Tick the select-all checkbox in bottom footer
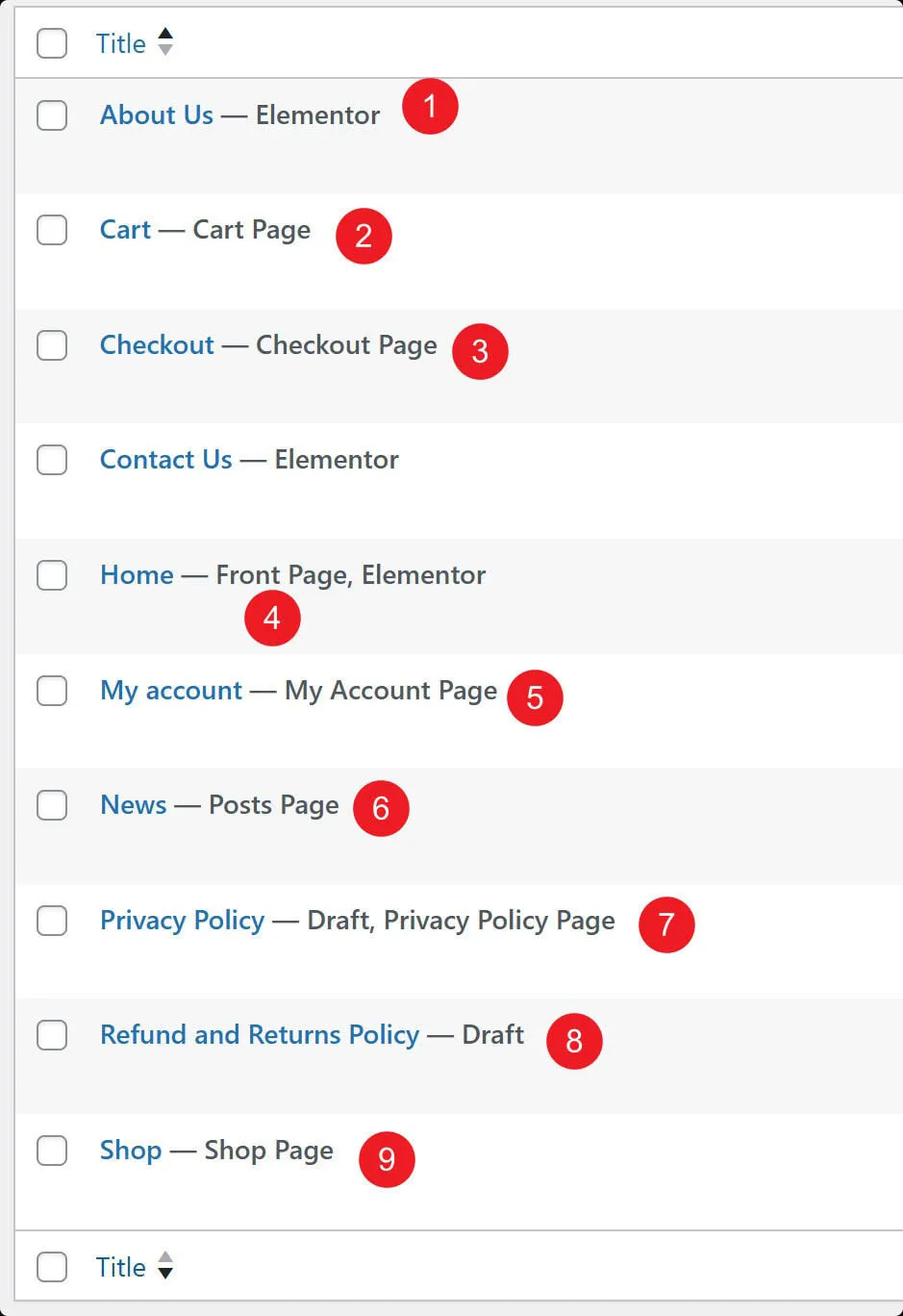 [x=52, y=1267]
